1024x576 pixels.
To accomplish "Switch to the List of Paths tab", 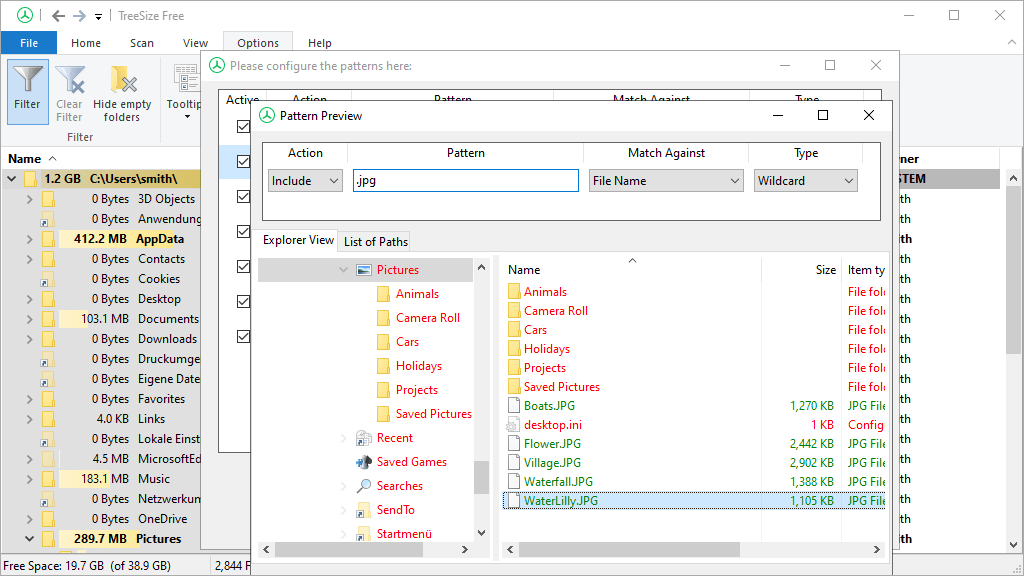I will [x=374, y=241].
